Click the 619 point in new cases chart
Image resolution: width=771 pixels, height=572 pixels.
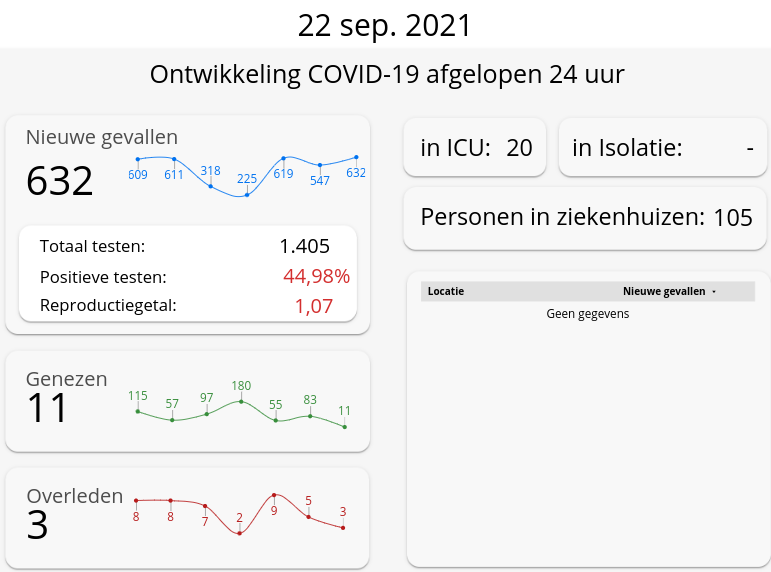point(284,158)
